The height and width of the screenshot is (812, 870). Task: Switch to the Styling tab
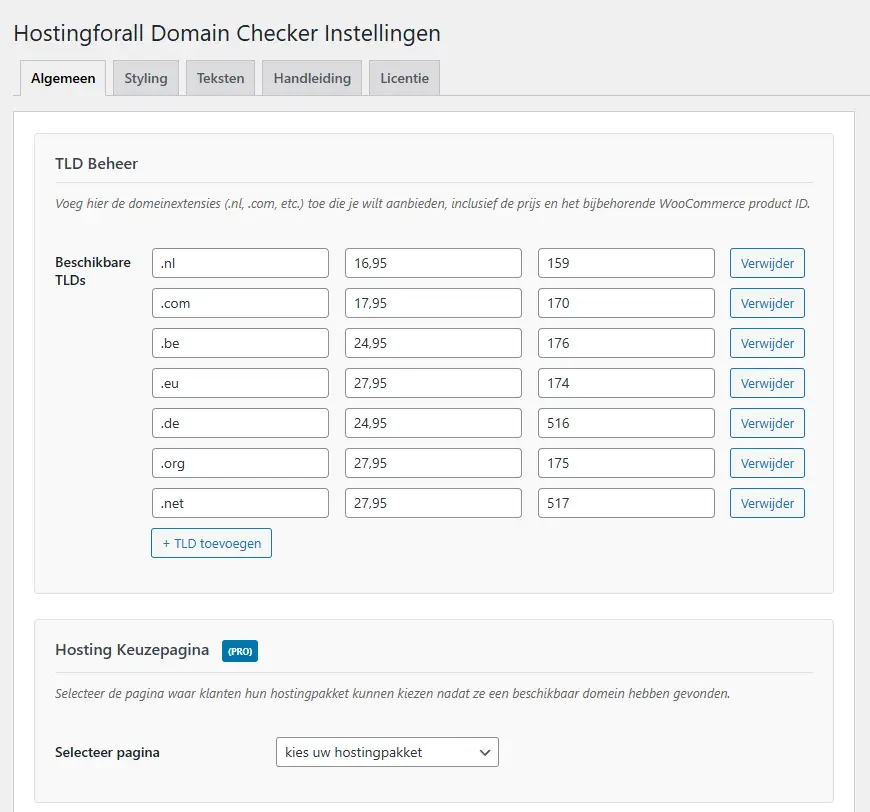(x=146, y=78)
